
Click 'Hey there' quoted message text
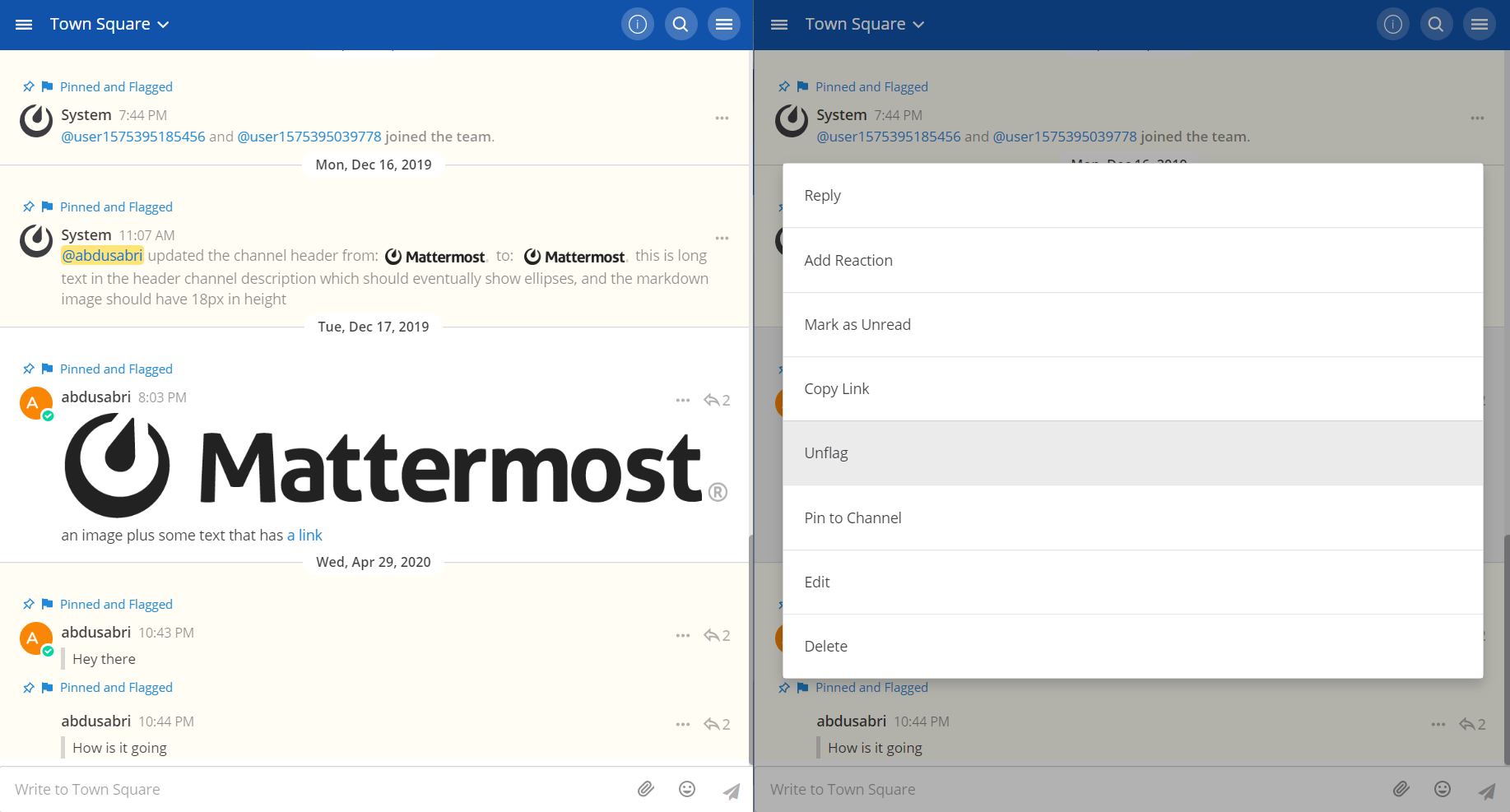pos(105,660)
